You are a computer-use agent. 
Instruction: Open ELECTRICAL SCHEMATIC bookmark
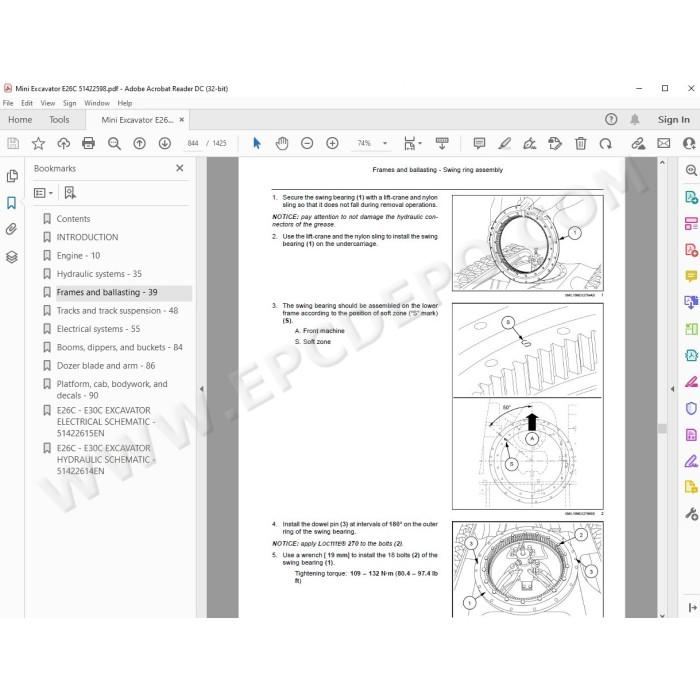pos(106,422)
